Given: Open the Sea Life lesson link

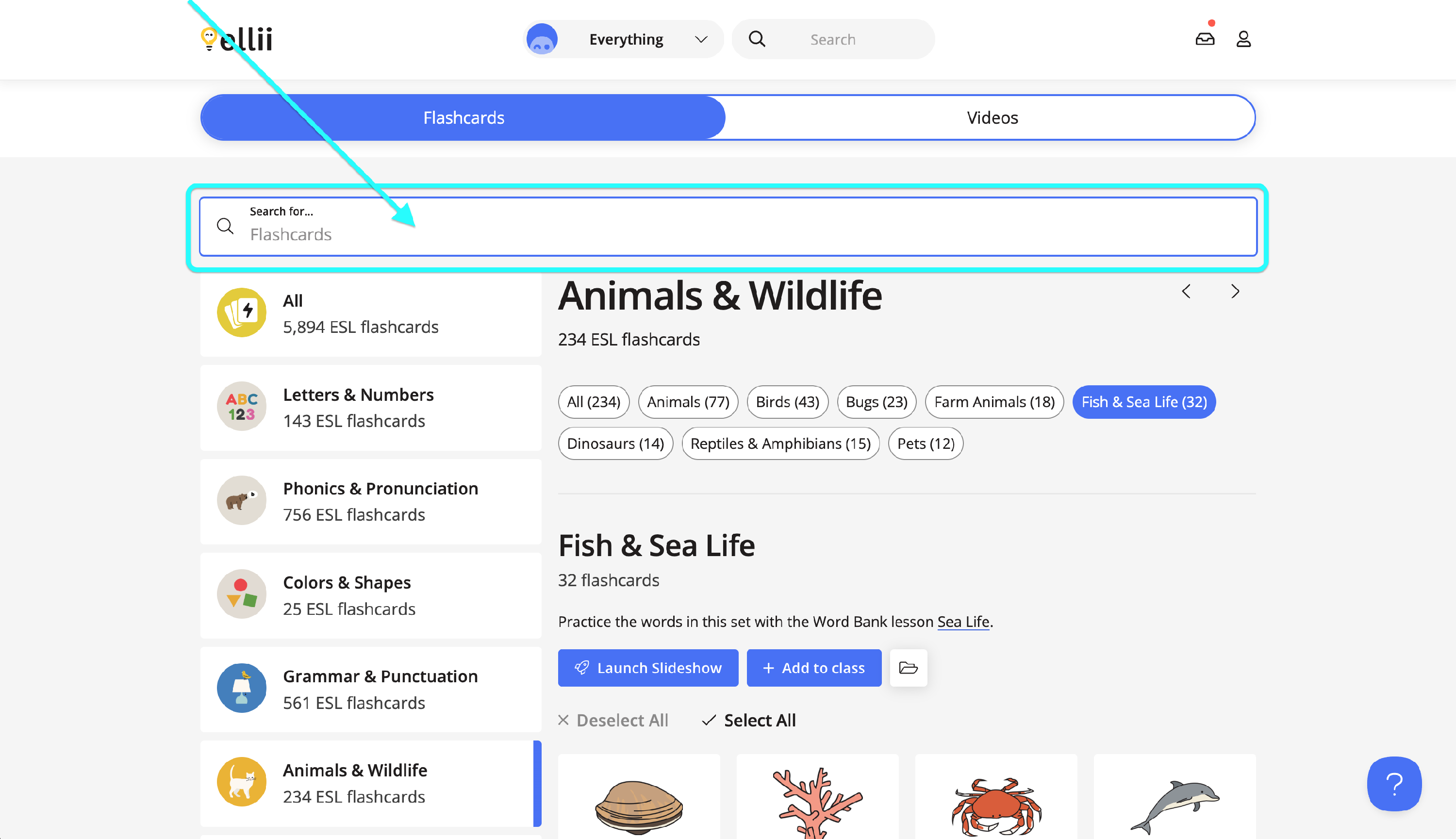Looking at the screenshot, I should coord(963,621).
